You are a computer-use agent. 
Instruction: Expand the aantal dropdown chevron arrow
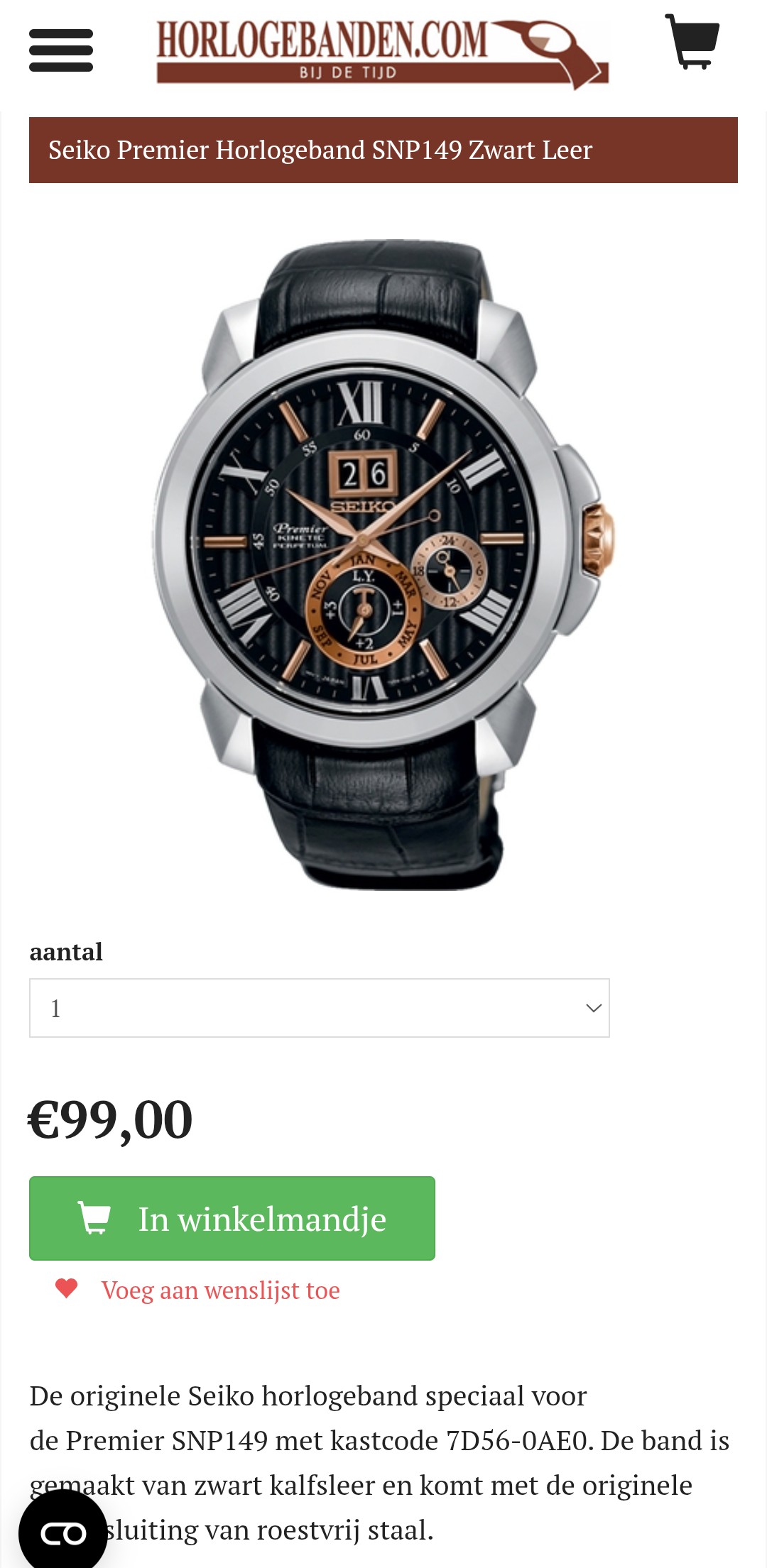coord(594,1008)
